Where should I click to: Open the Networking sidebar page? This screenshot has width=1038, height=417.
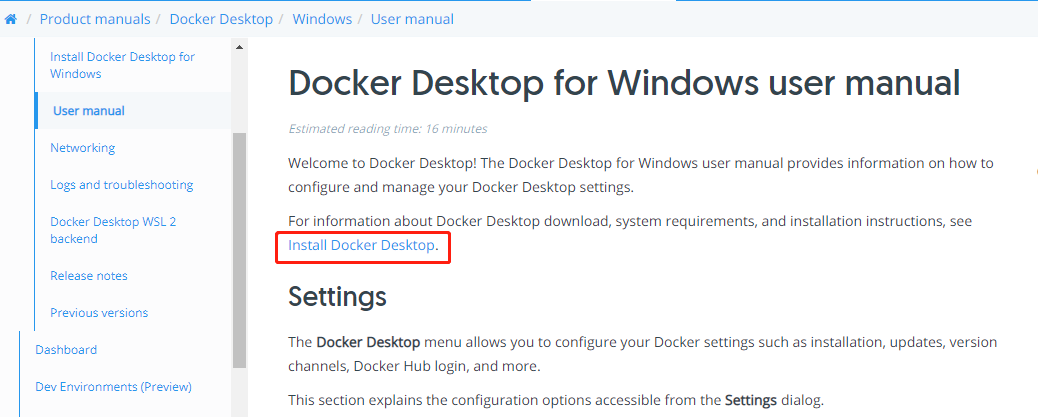(83, 148)
